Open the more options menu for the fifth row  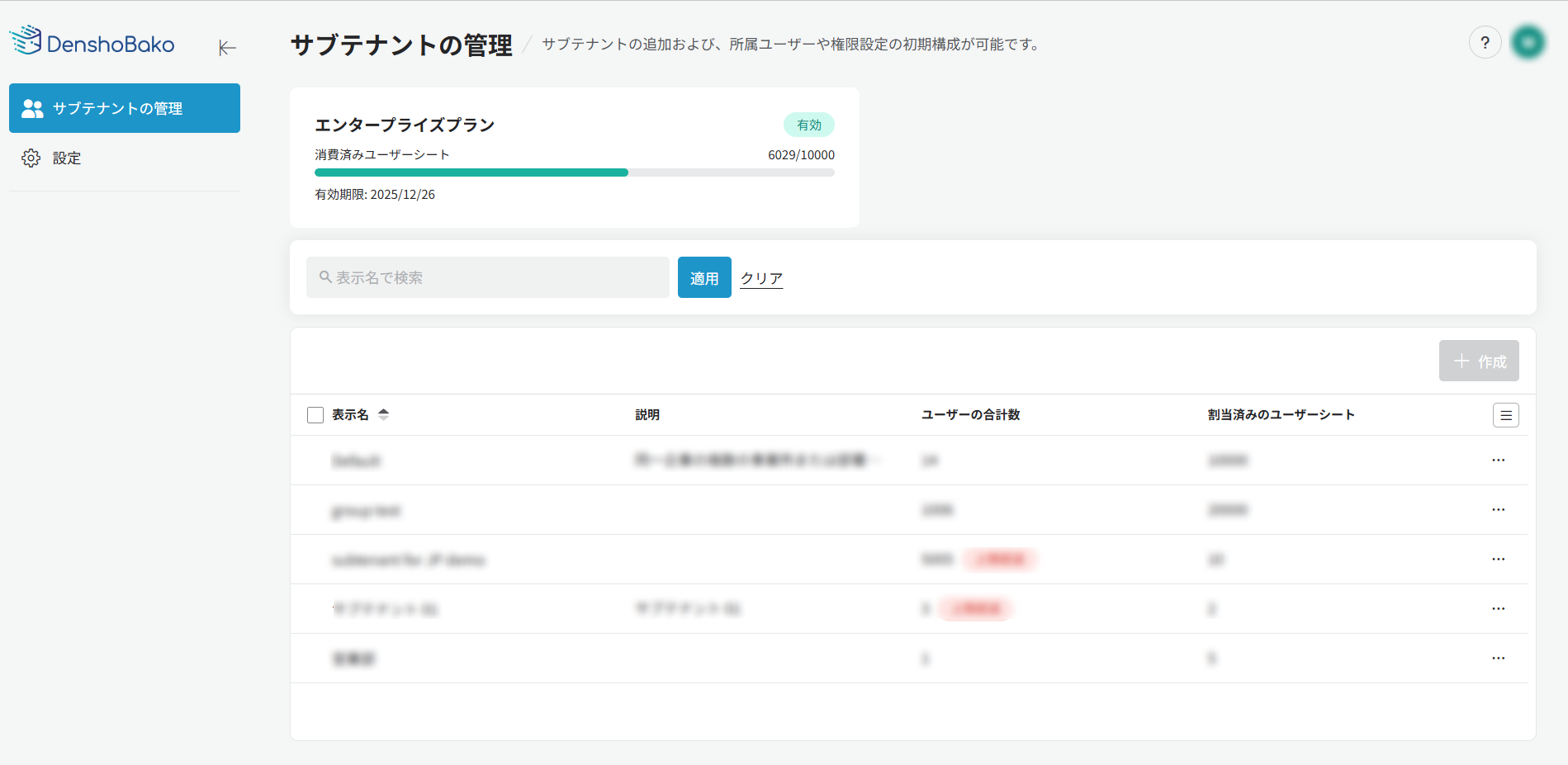[1499, 658]
